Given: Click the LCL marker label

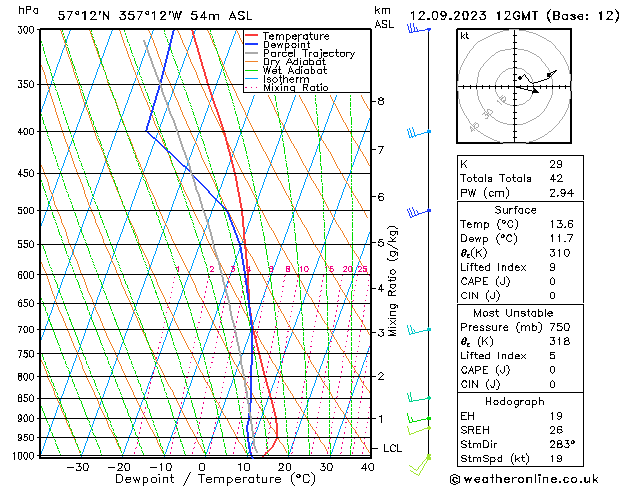Looking at the screenshot, I should (392, 448).
